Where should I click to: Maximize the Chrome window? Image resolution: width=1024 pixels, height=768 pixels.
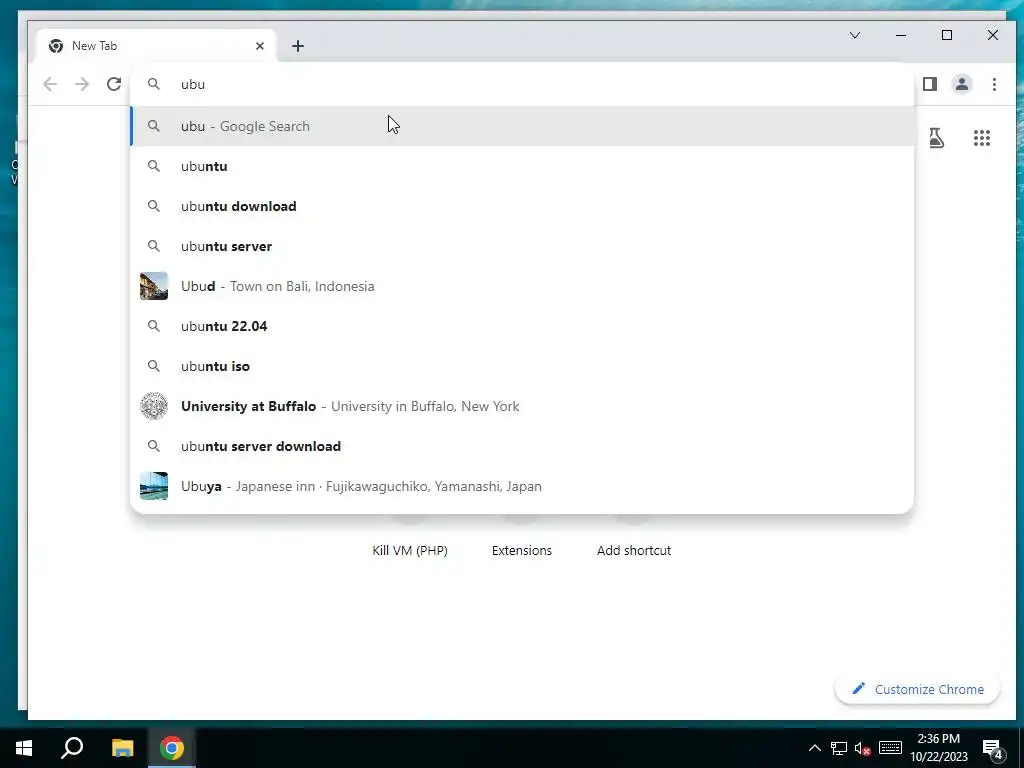(x=947, y=35)
